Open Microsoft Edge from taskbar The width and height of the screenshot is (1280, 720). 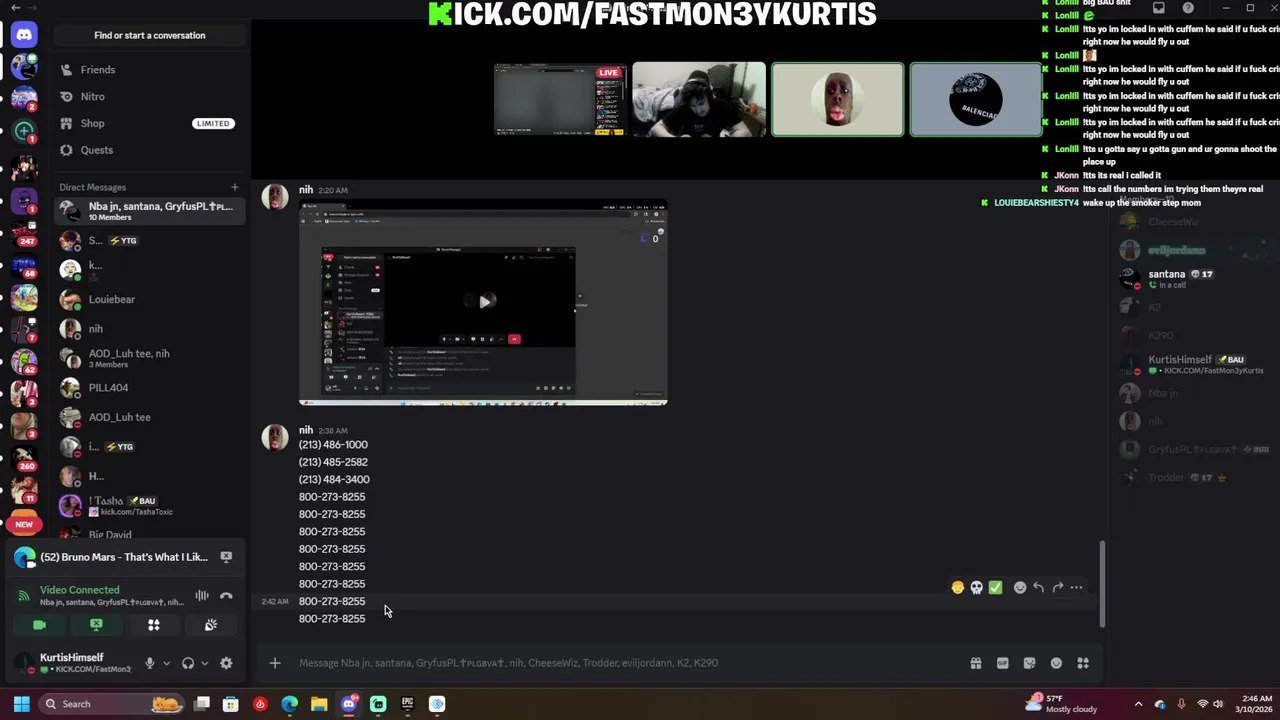(290, 704)
